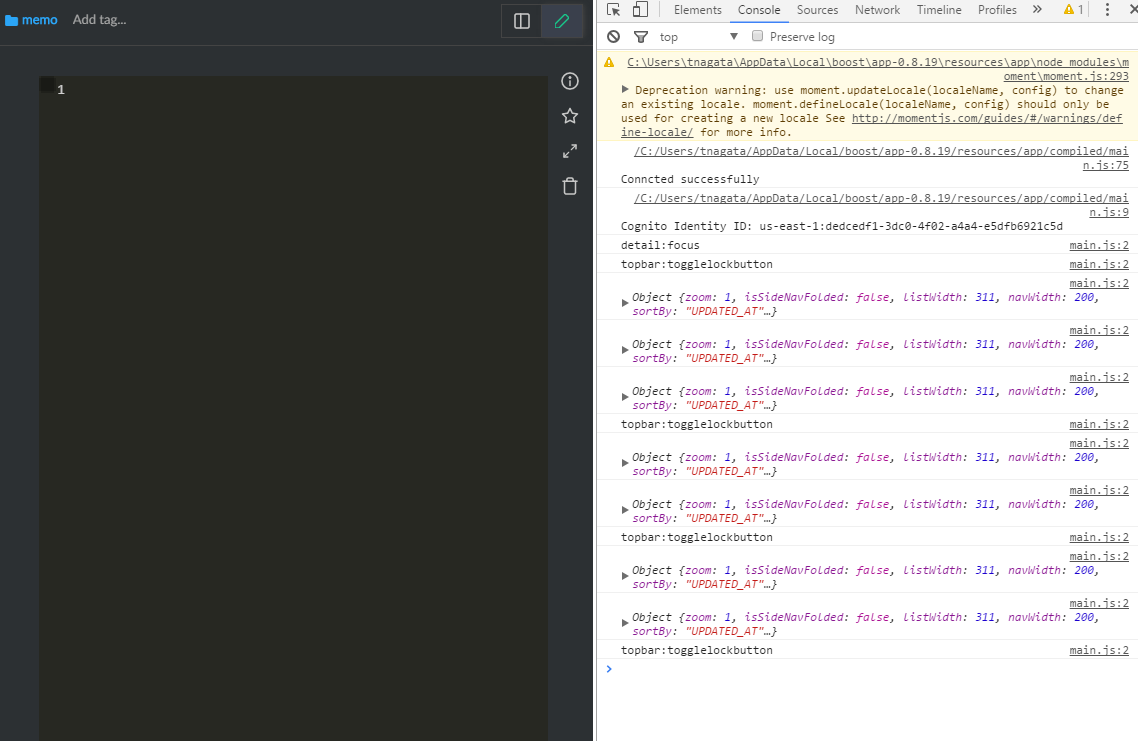Enable the Preserve log checkbox
1138x741 pixels.
tap(757, 36)
